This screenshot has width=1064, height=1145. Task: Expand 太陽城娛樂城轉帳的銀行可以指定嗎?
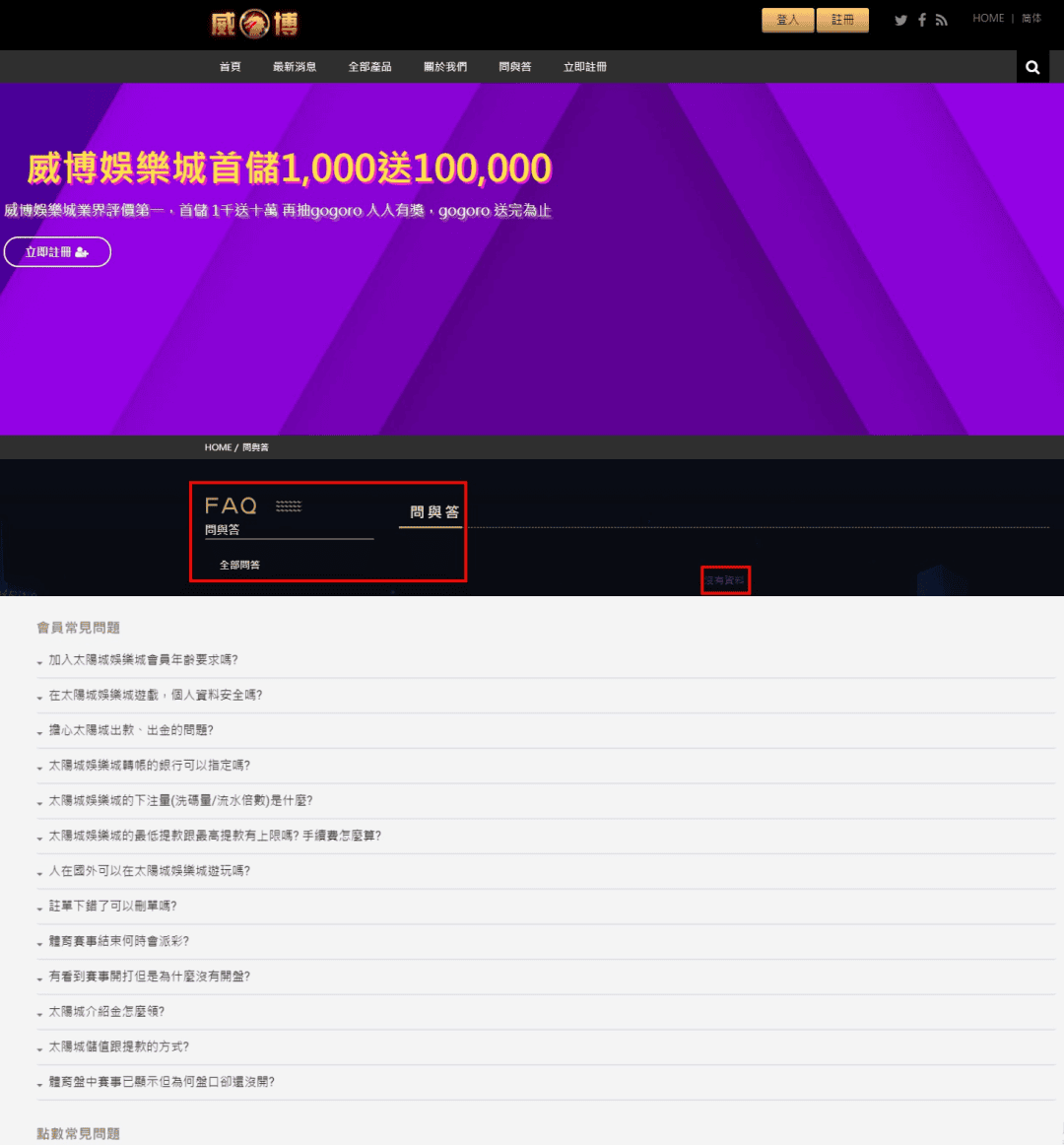[x=149, y=766]
